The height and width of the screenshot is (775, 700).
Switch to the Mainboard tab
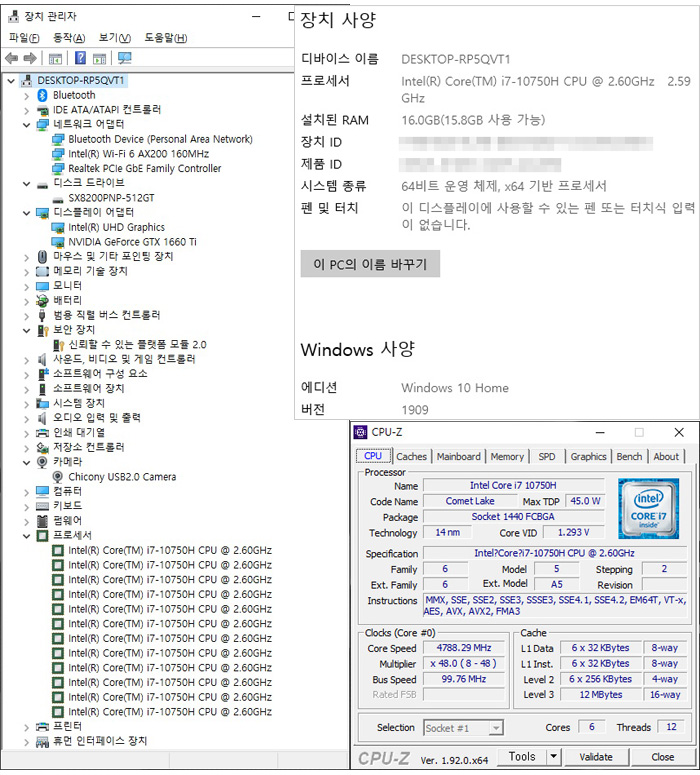458,456
